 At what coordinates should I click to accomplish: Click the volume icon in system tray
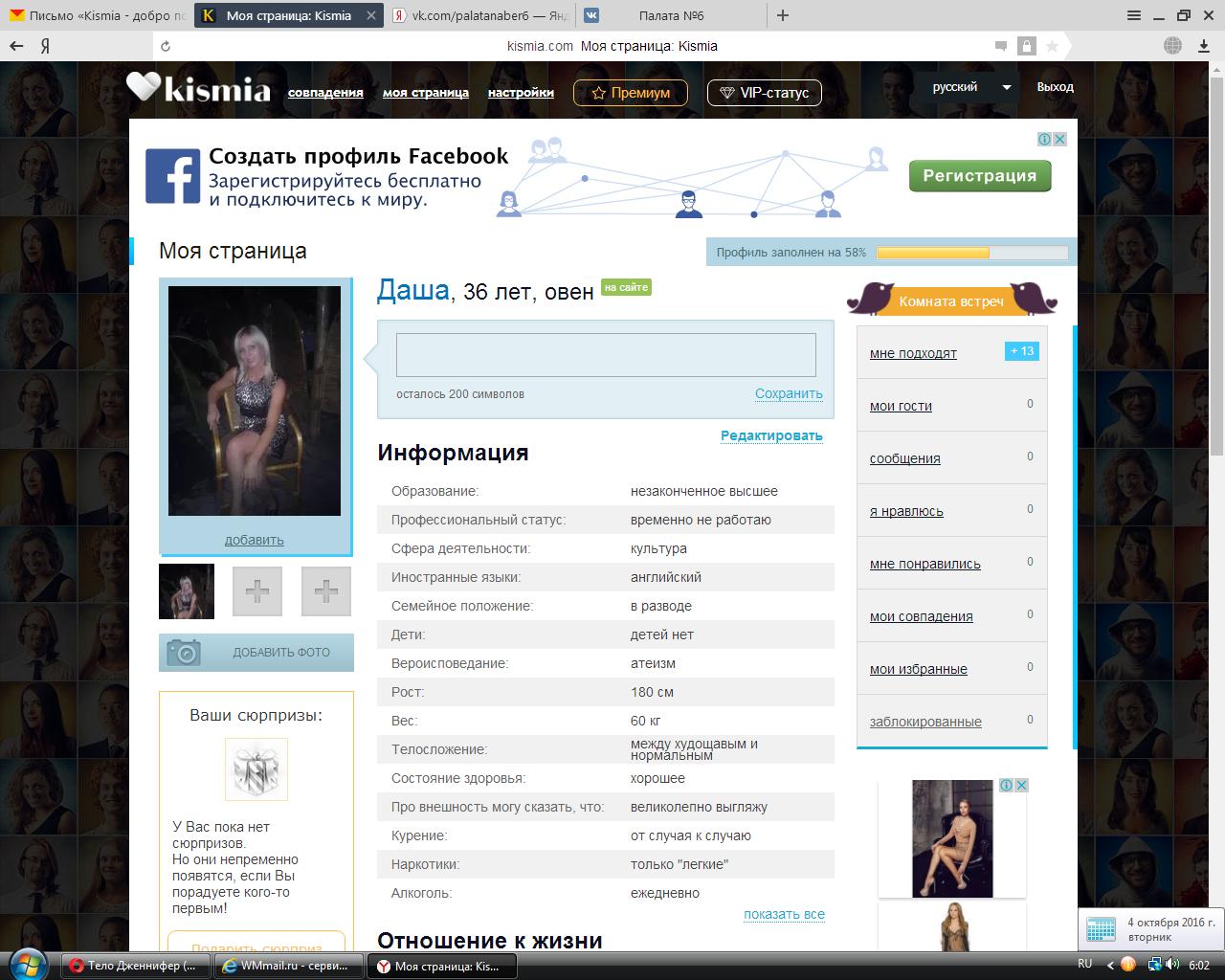tap(1173, 965)
